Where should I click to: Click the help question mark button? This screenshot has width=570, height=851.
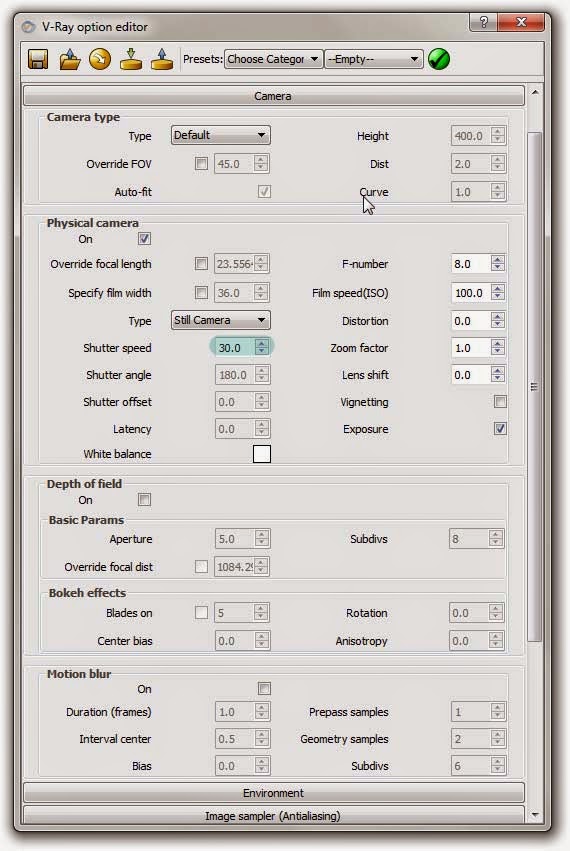point(484,22)
